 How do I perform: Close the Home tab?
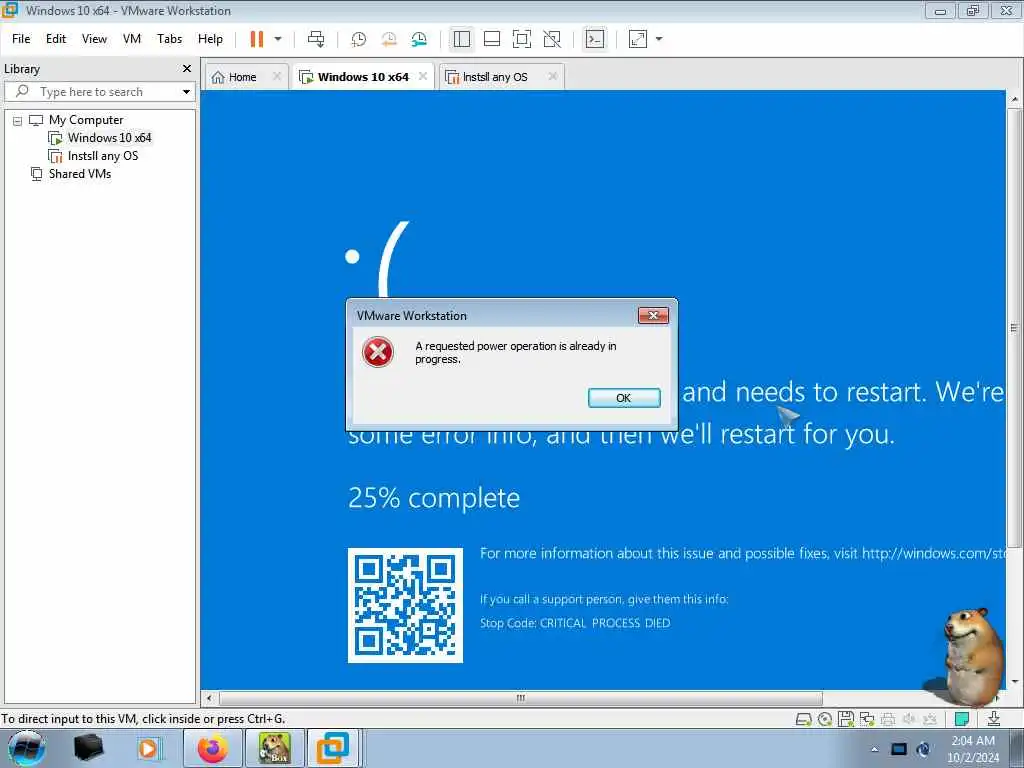pos(277,76)
